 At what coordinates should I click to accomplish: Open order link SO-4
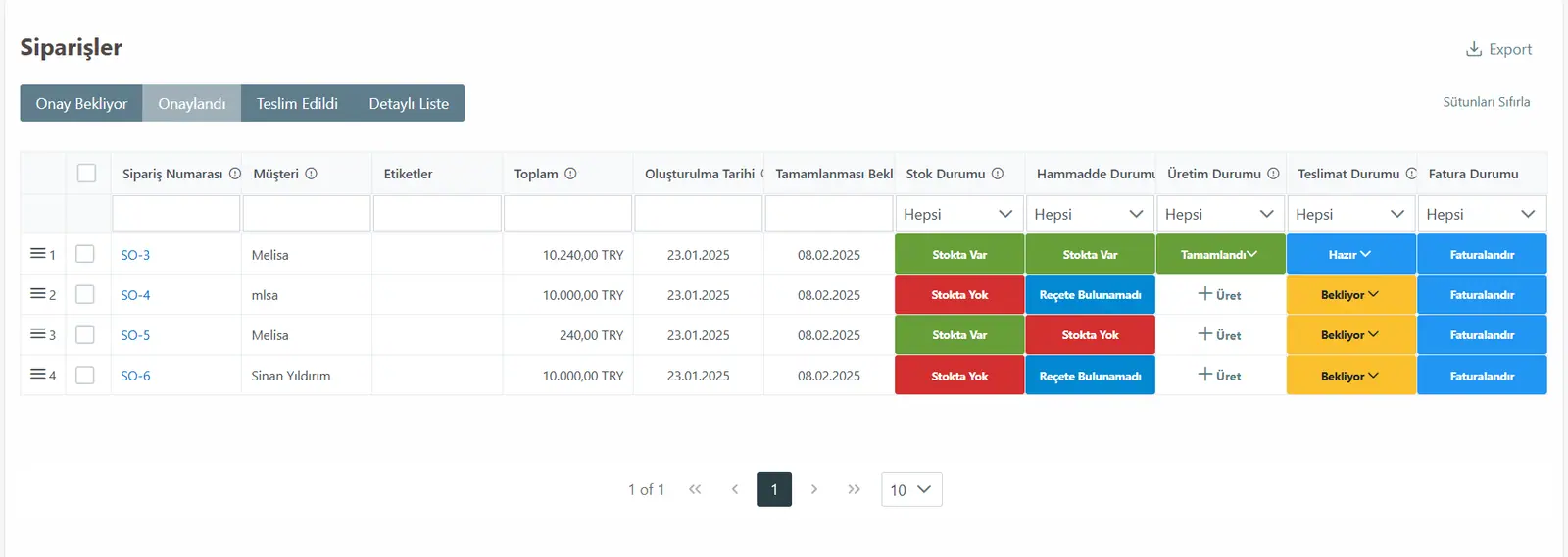coord(135,295)
